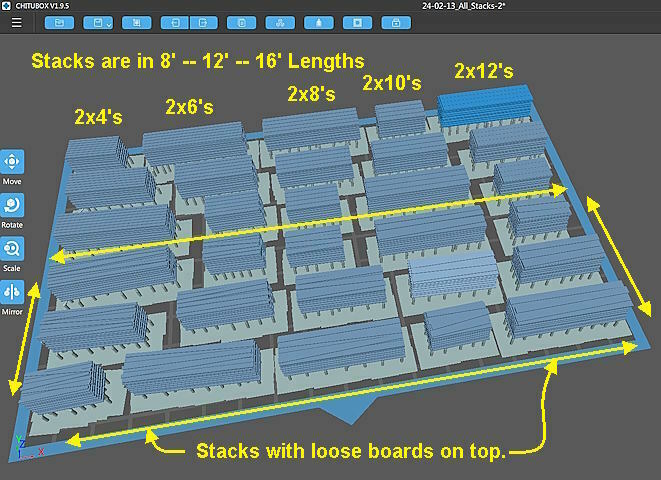
Task: Click the Auto Layout toolbar icon
Action: 280,23
